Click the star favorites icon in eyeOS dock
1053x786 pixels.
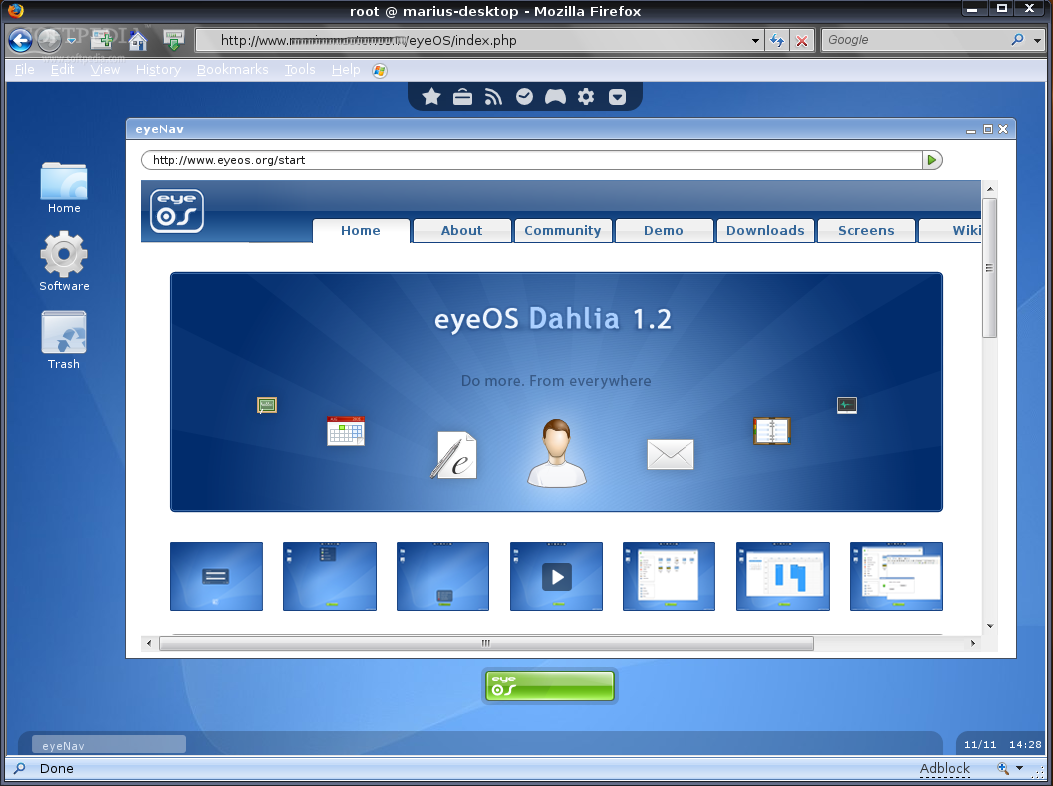431,97
